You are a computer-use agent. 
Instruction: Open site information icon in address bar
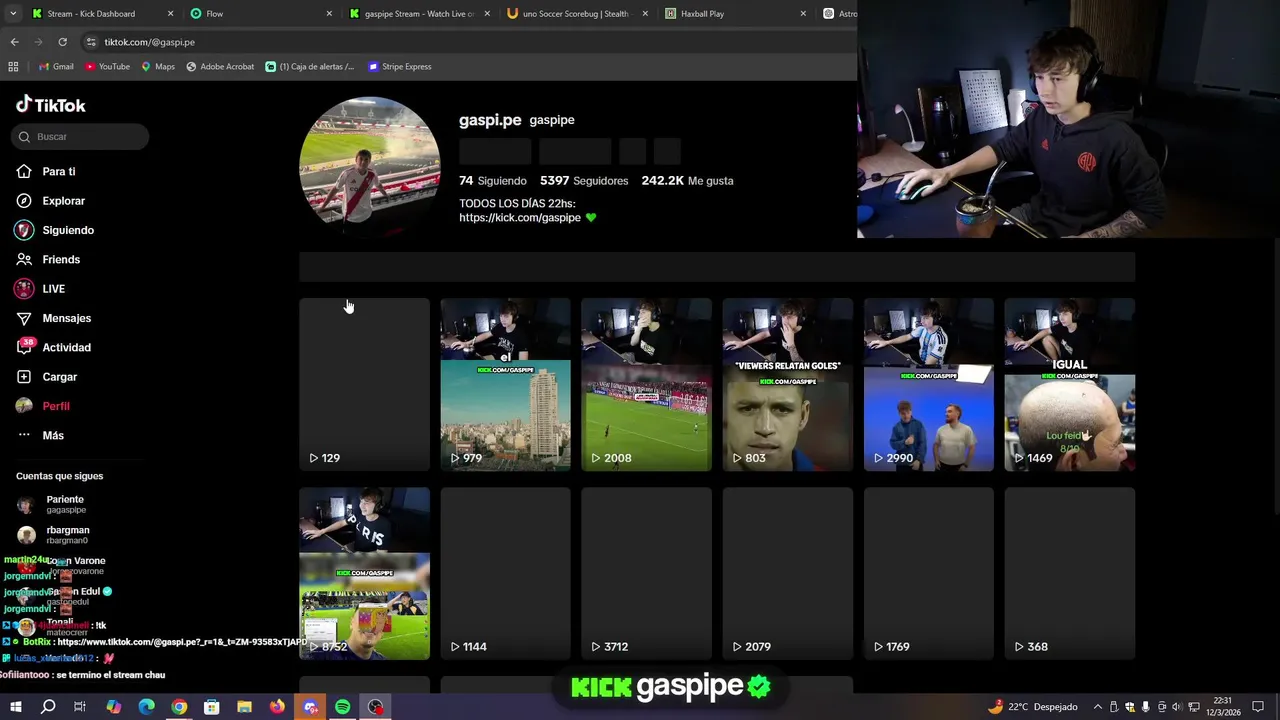coord(91,42)
